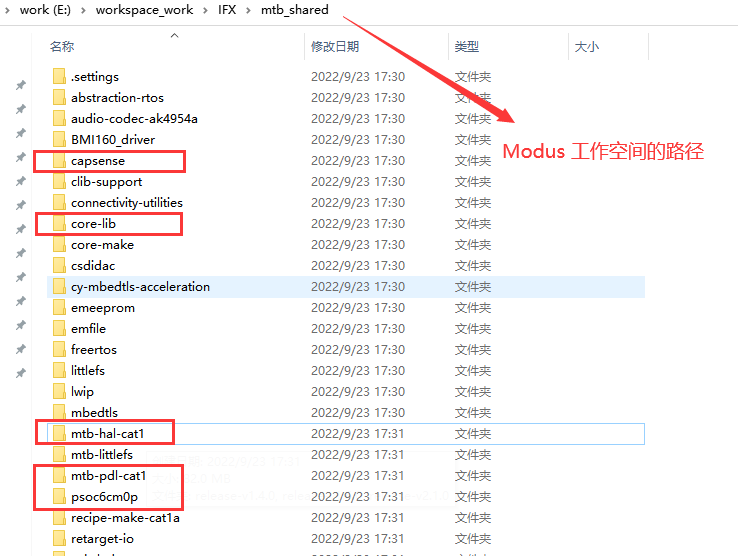Viewport: 738px width, 556px height.
Task: Click the core-lib folder icon
Action: click(59, 224)
